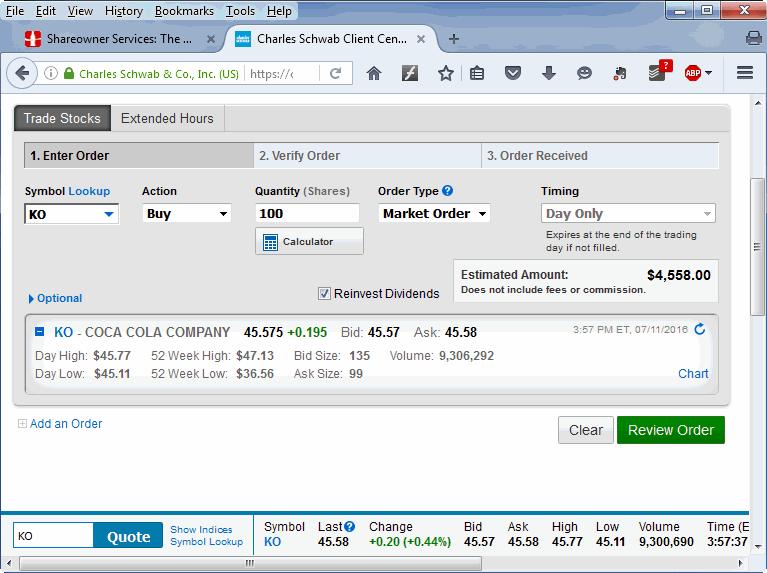Click the green Review Order button
The width and height of the screenshot is (767, 573).
click(671, 430)
